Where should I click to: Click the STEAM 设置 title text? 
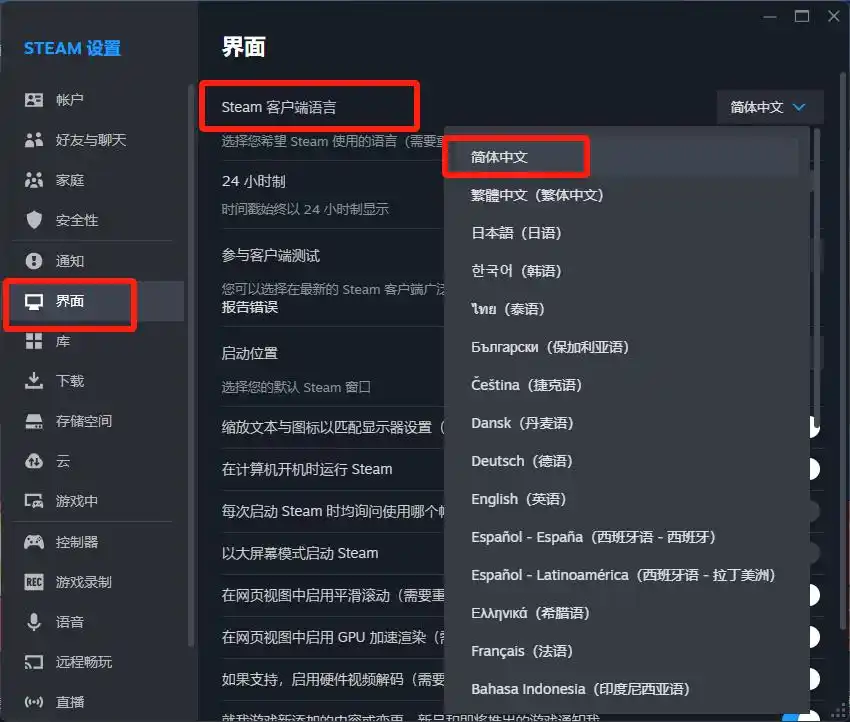click(72, 49)
